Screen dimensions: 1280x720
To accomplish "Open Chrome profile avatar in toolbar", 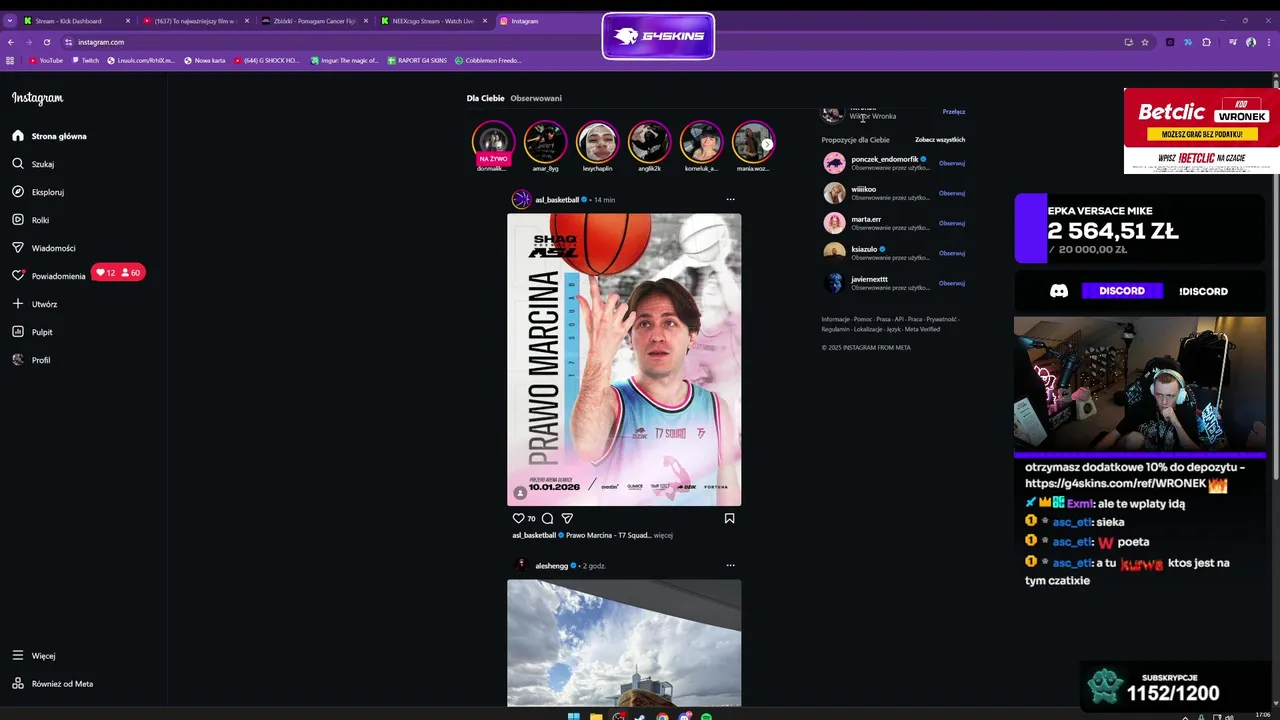I will (x=1251, y=42).
